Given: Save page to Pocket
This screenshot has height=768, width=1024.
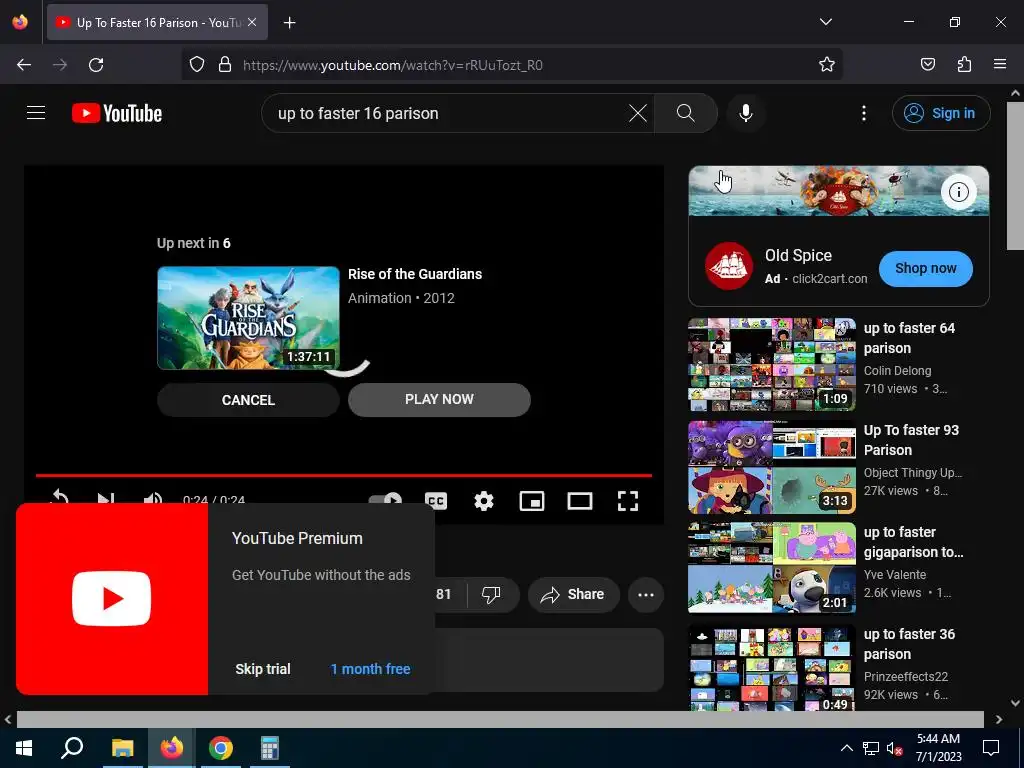Looking at the screenshot, I should [927, 65].
